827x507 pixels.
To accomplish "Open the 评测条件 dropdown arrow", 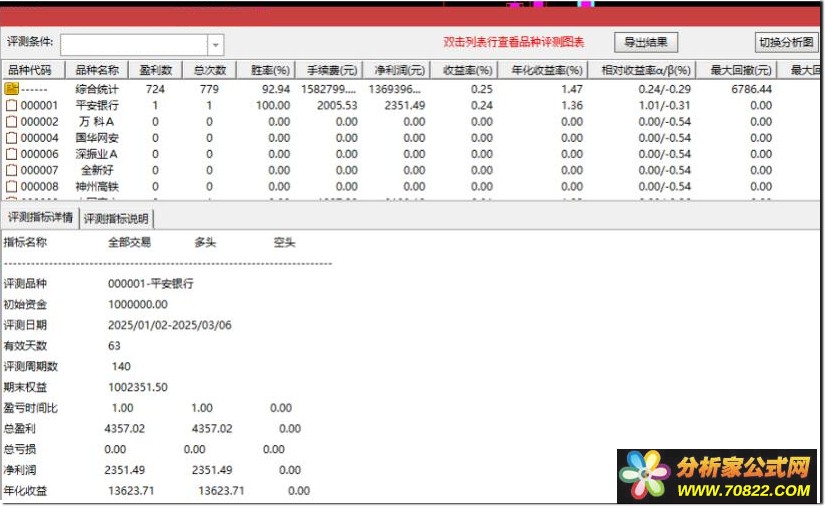I will coord(215,45).
